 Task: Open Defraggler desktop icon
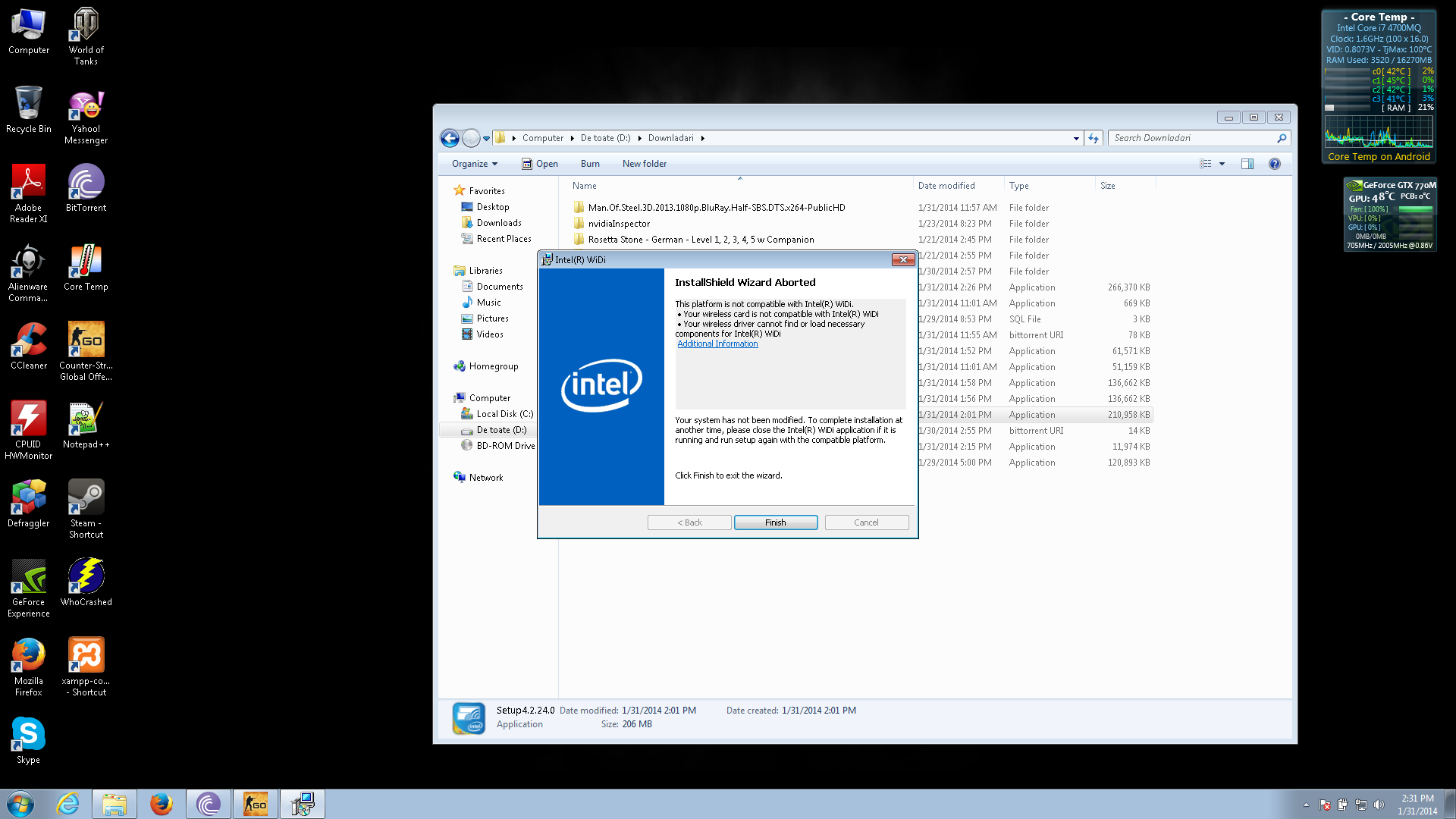click(x=29, y=504)
